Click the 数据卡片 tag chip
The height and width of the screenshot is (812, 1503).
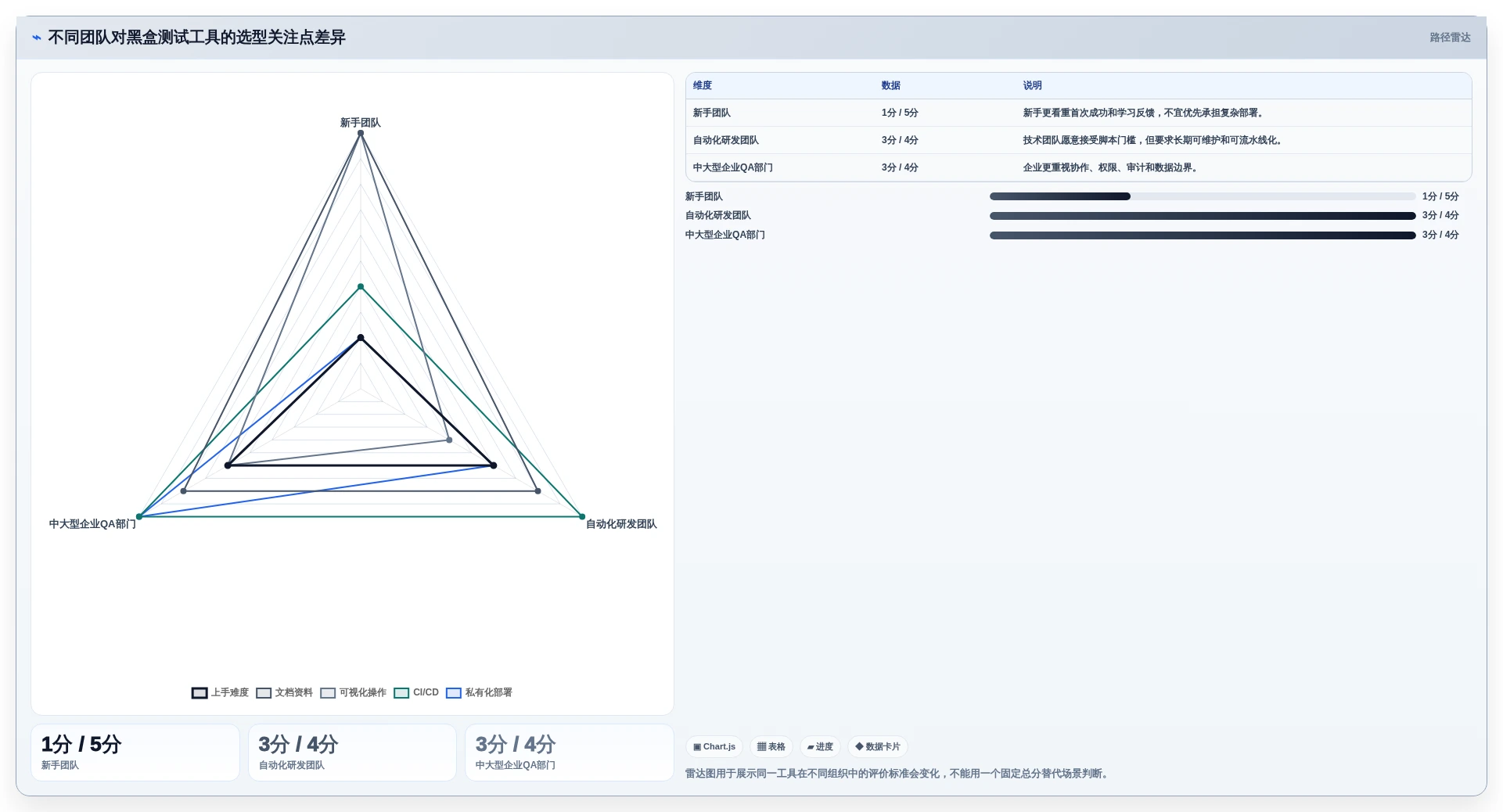point(878,747)
